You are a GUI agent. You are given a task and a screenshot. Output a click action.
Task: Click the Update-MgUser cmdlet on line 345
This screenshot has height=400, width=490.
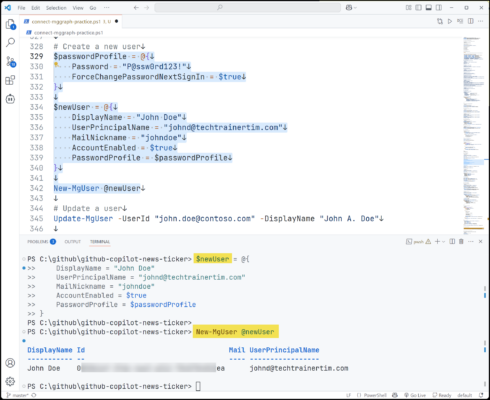83,219
